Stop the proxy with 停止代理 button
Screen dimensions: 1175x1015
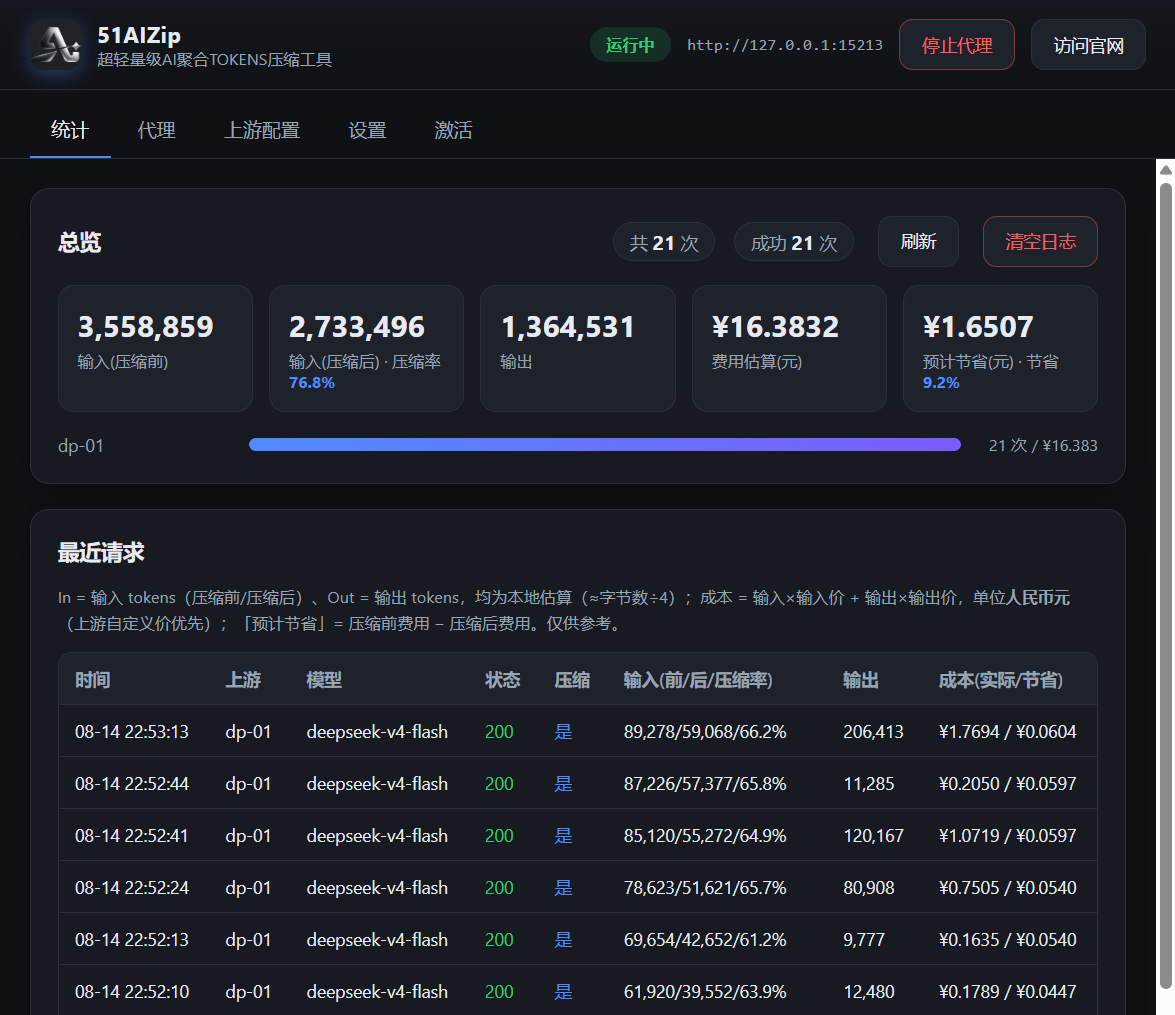pos(957,45)
